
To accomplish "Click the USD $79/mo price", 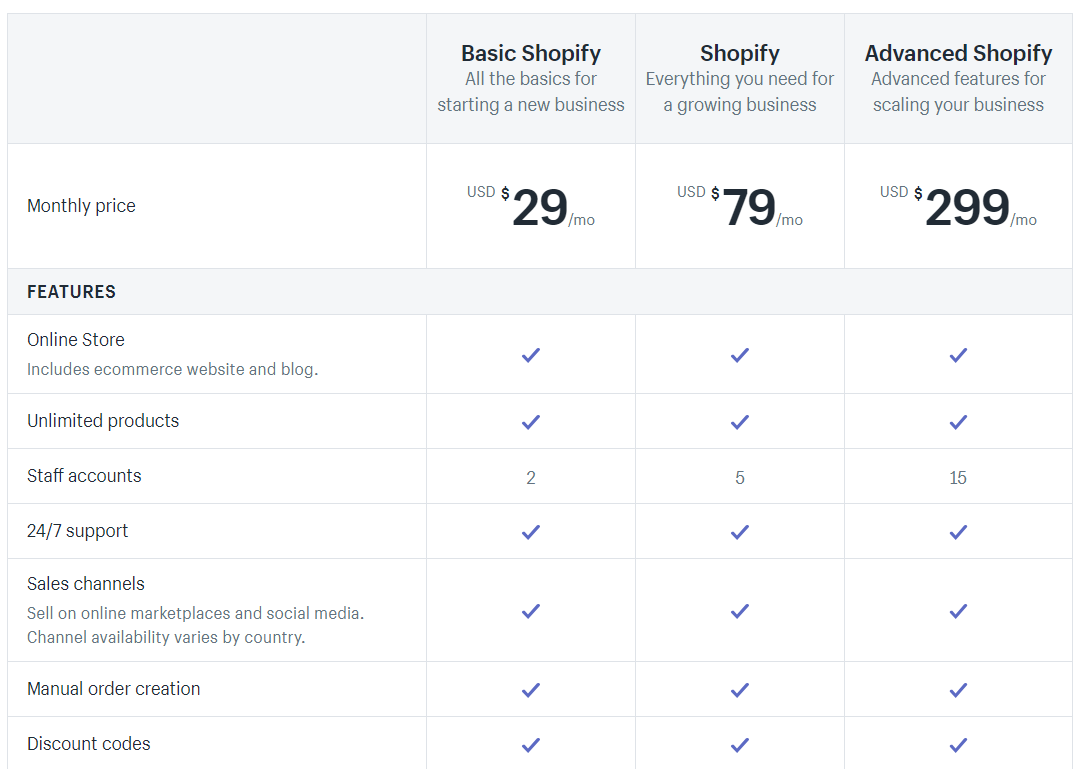I will coord(740,206).
